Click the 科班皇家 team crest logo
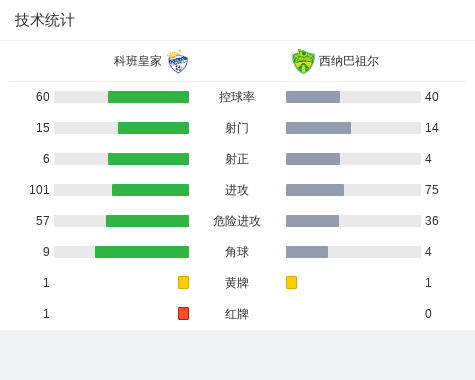Viewport: 475px width, 380px height. coord(178,61)
